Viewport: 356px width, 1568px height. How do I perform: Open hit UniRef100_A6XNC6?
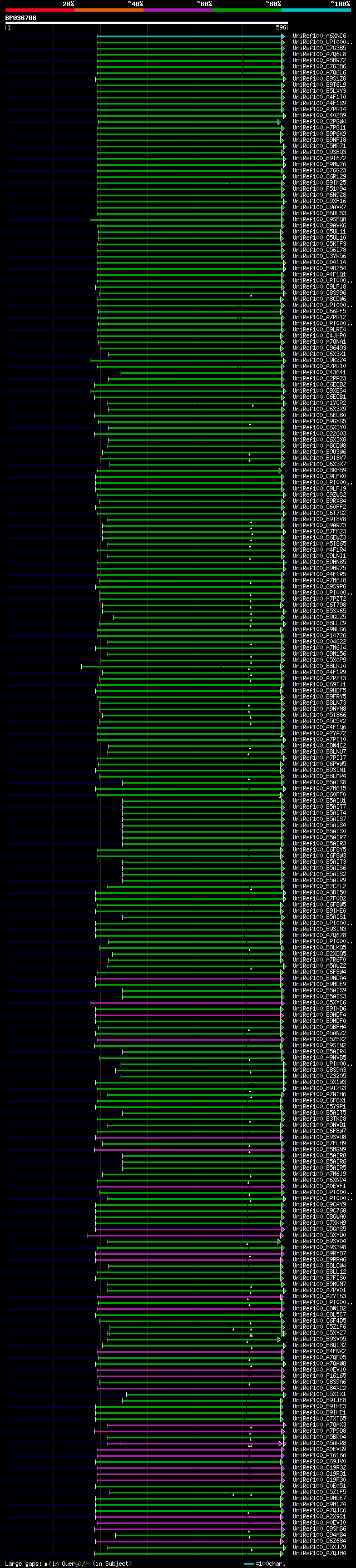pyautogui.click(x=319, y=36)
